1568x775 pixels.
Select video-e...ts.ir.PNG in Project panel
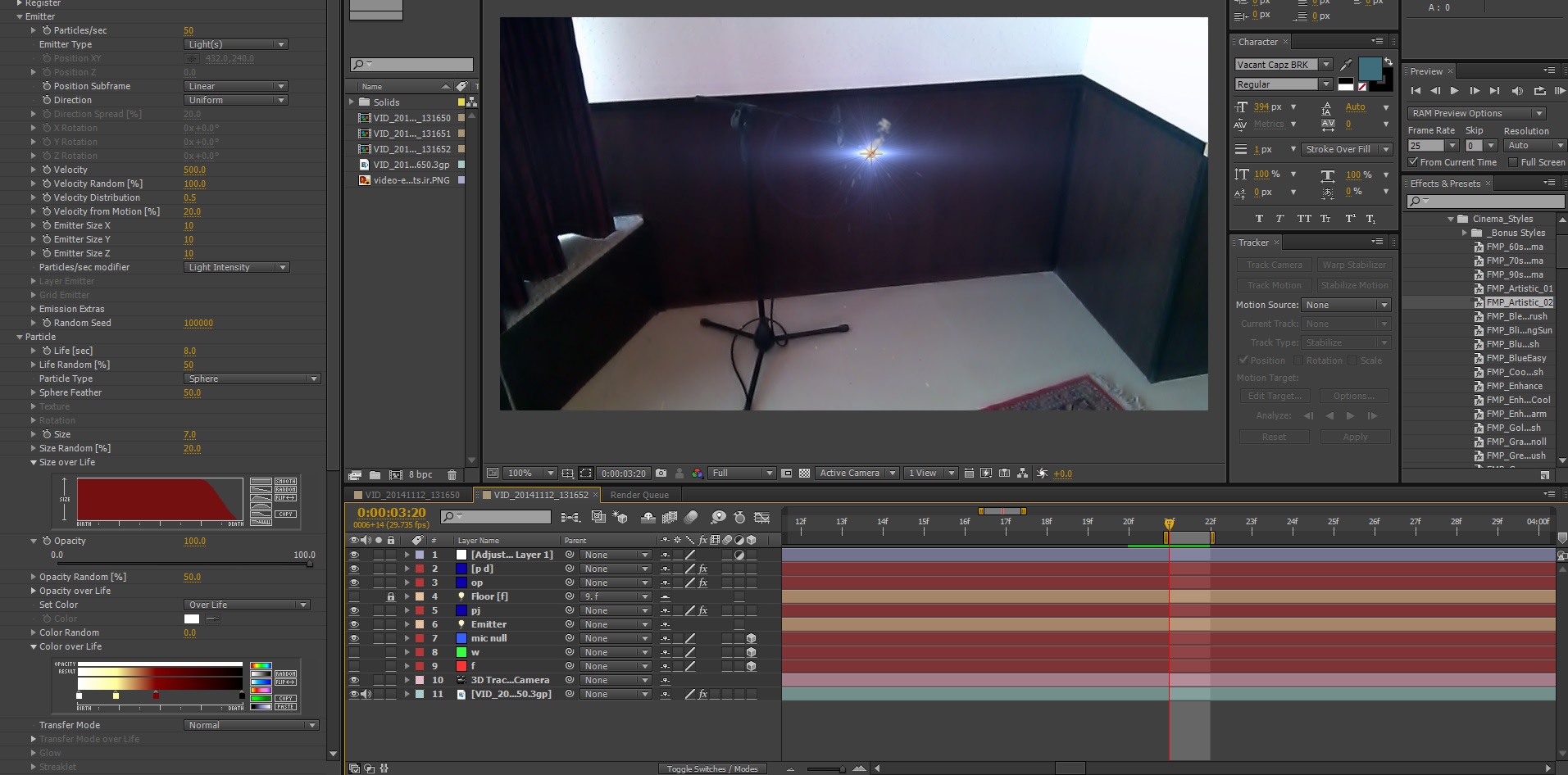(x=411, y=180)
